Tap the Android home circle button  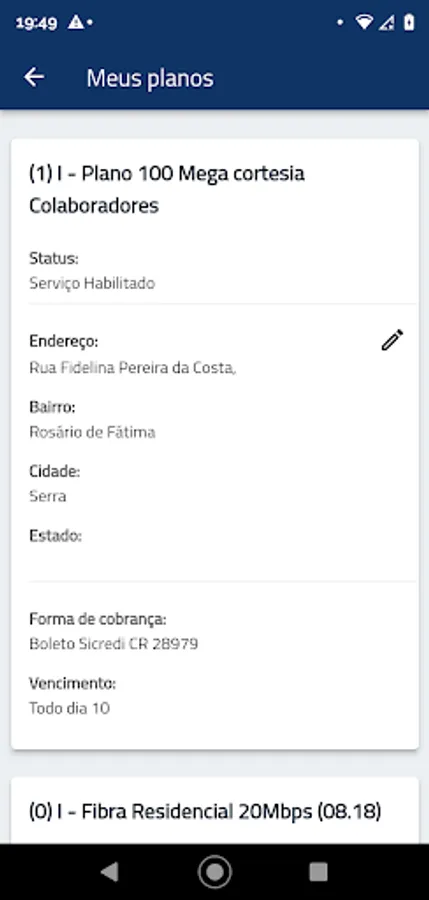click(215, 872)
